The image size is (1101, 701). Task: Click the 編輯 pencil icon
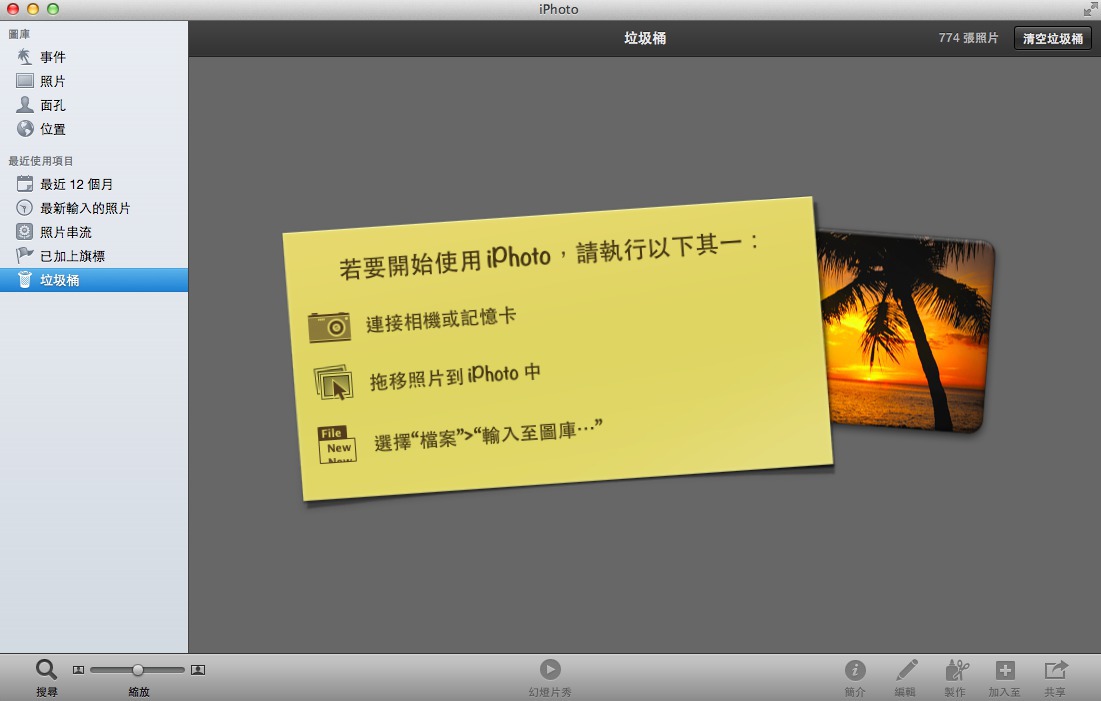tap(906, 669)
